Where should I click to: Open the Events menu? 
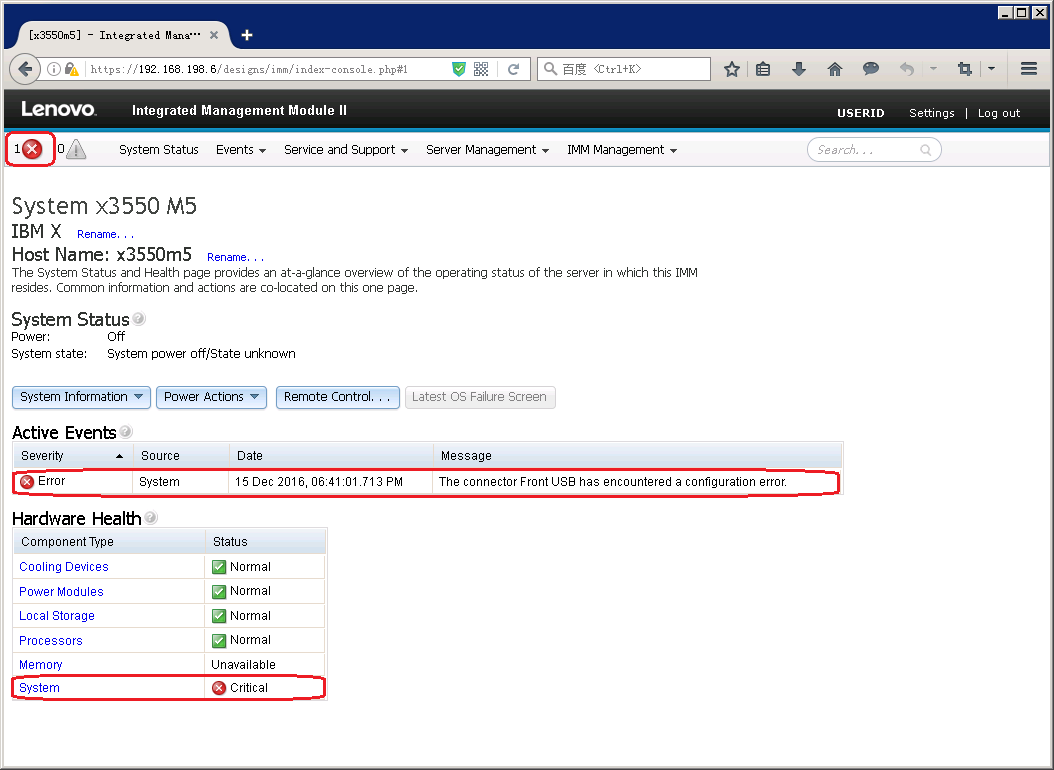240,149
